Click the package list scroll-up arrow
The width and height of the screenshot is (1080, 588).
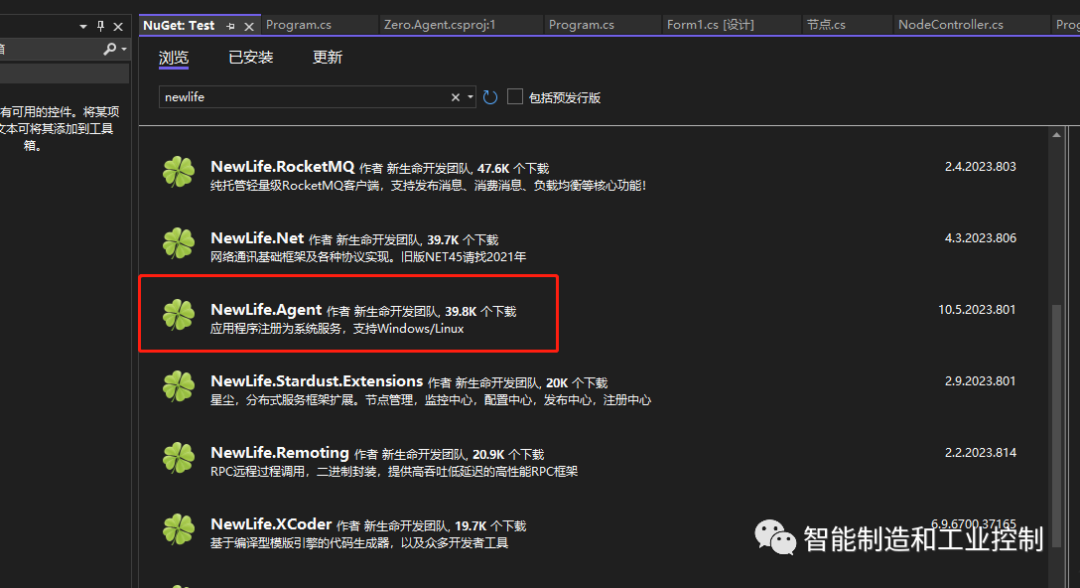[x=1057, y=134]
